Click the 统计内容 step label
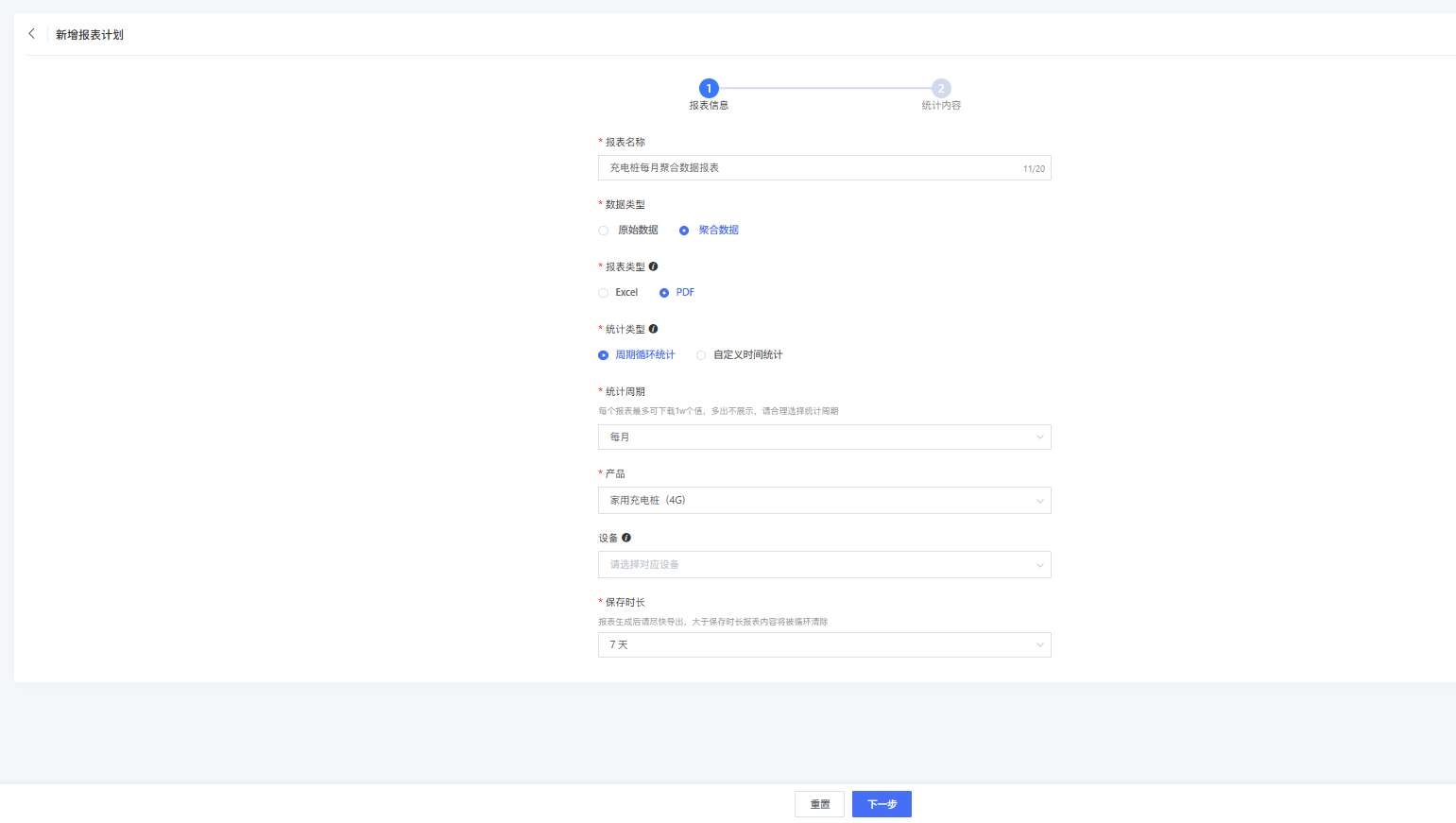1456x823 pixels. tap(941, 106)
